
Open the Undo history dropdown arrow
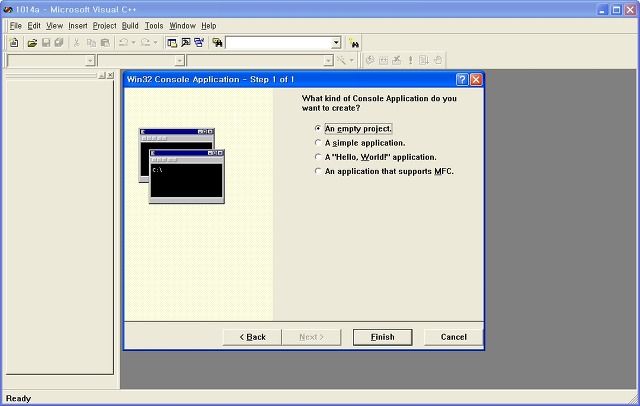pos(133,42)
